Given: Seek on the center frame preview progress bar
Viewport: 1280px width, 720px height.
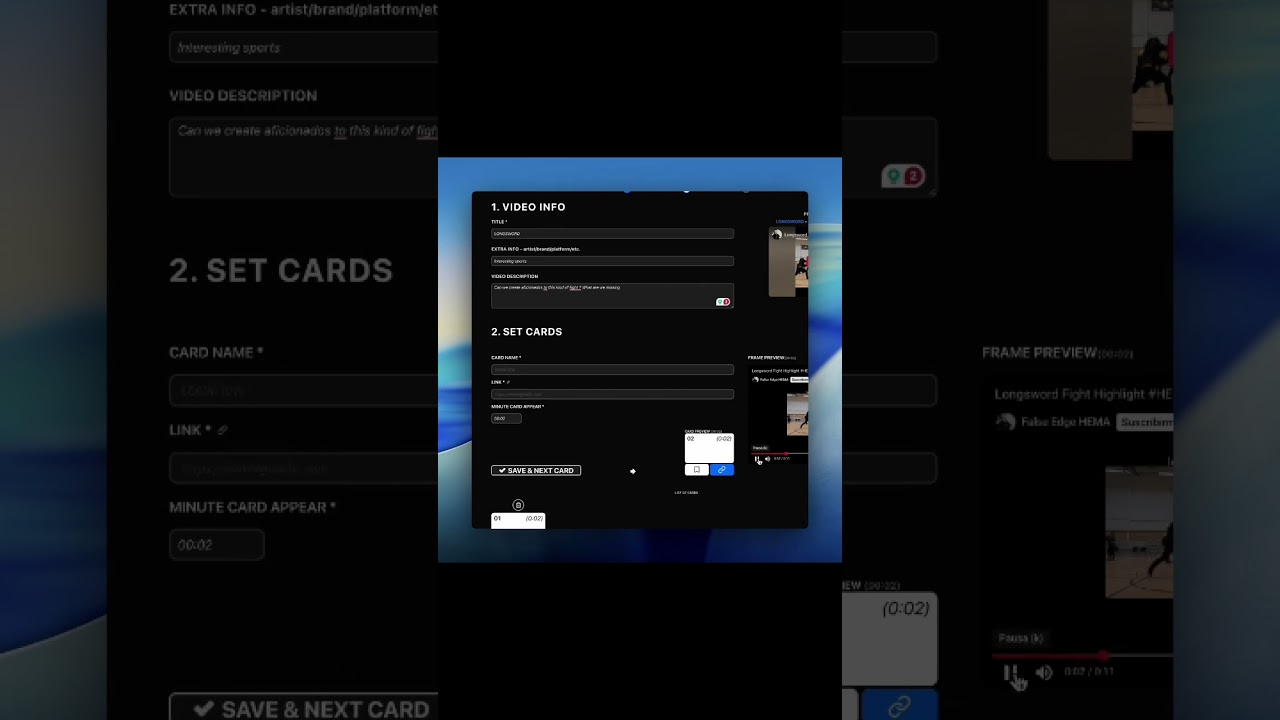Looking at the screenshot, I should click(x=780, y=453).
